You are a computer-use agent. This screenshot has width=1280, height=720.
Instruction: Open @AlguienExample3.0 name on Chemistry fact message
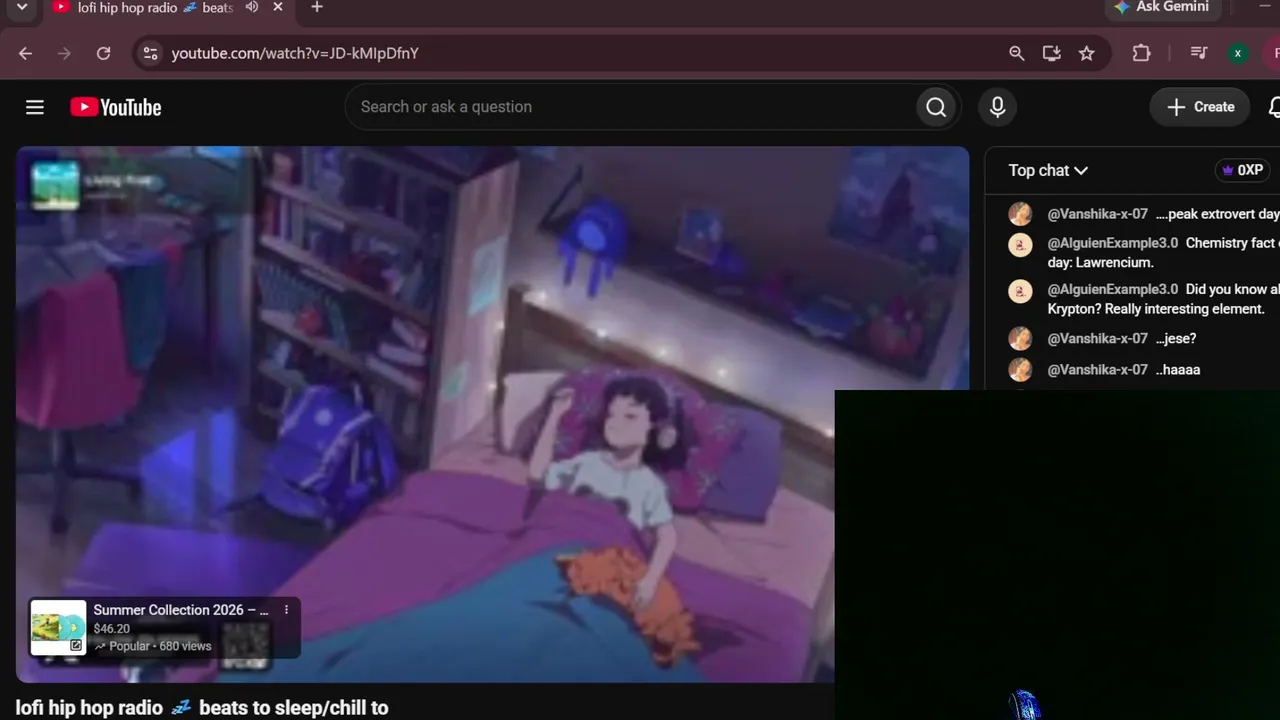tap(1112, 243)
